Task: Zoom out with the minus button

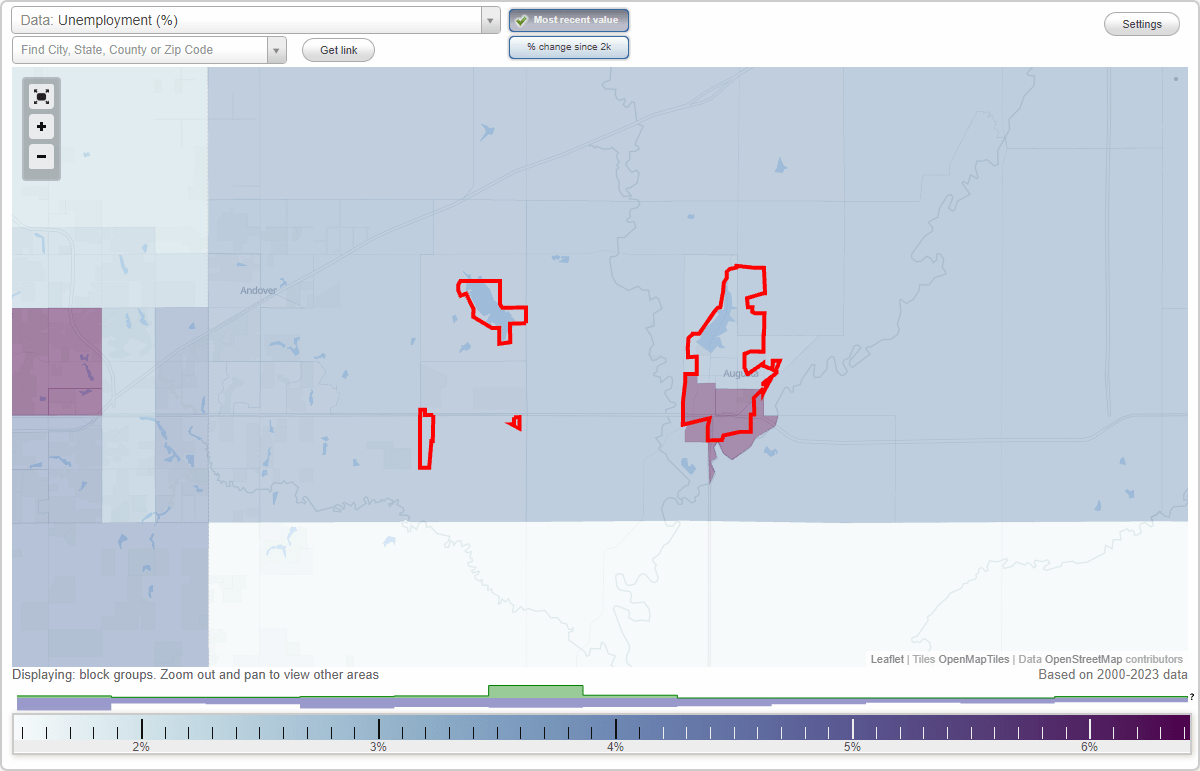Action: point(41,156)
